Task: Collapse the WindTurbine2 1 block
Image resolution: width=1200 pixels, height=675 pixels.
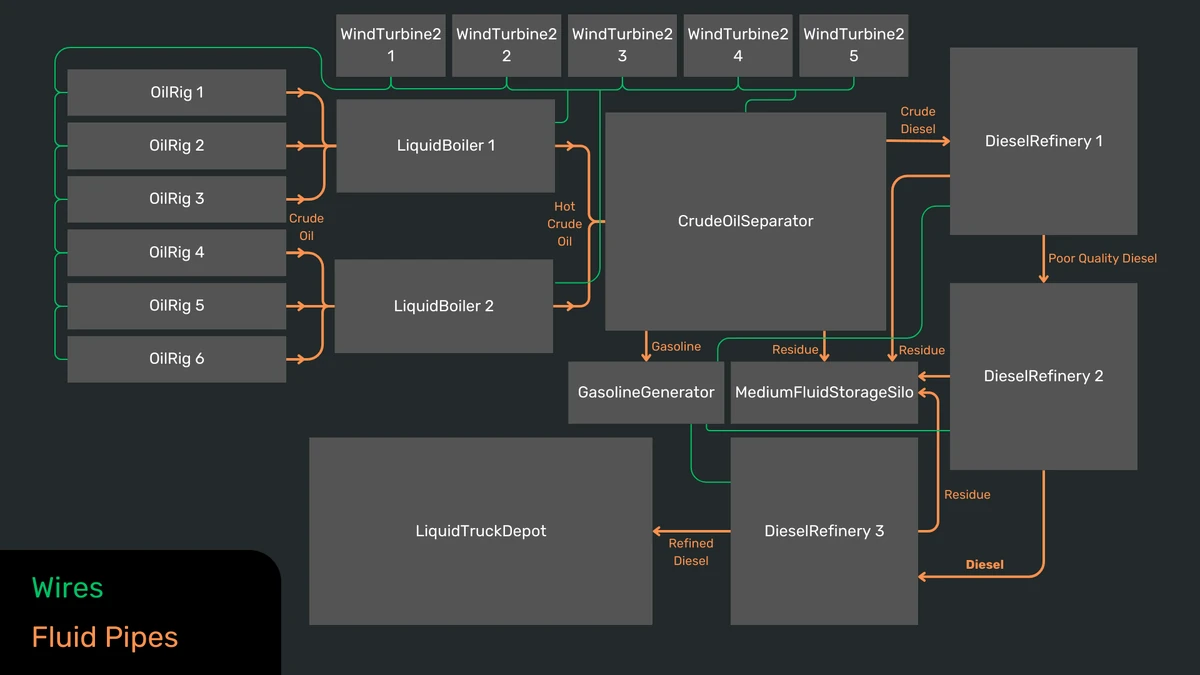Action: (x=390, y=44)
